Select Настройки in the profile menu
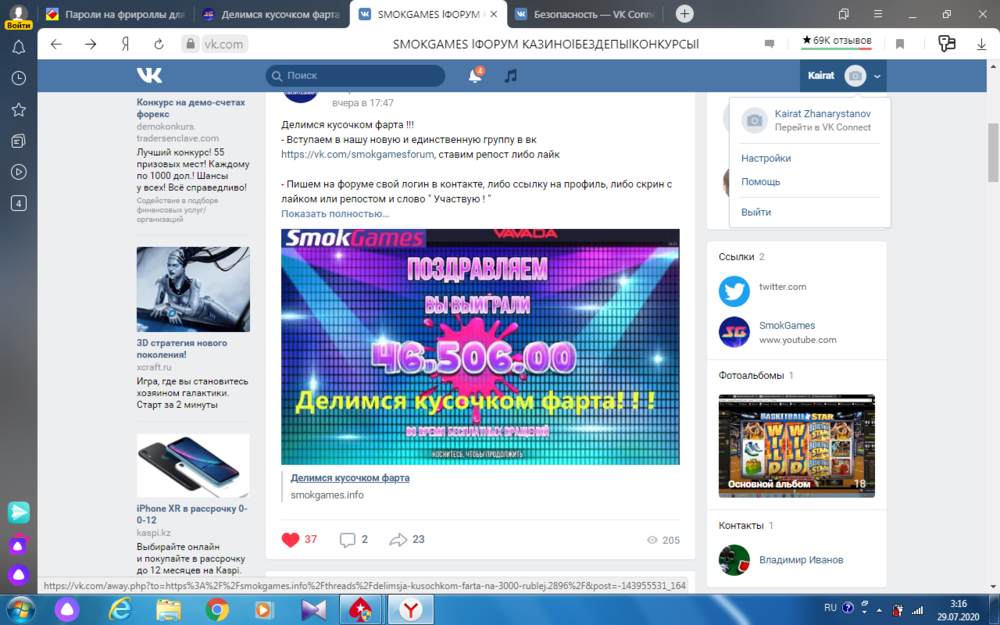 766,158
